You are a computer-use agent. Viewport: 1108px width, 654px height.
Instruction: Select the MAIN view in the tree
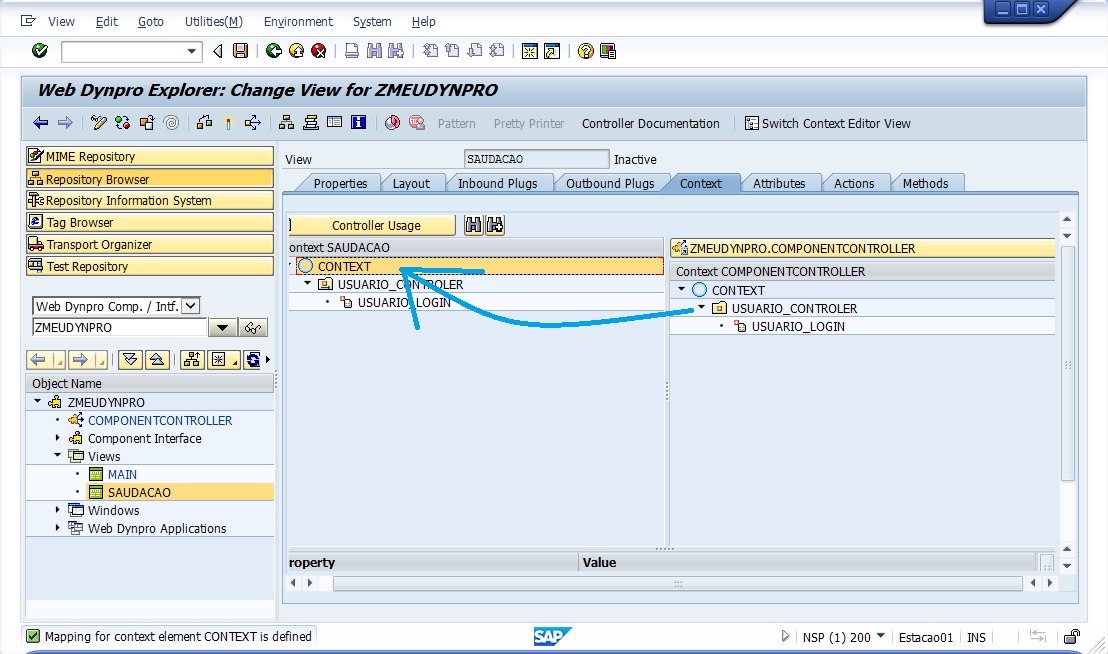tap(122, 474)
